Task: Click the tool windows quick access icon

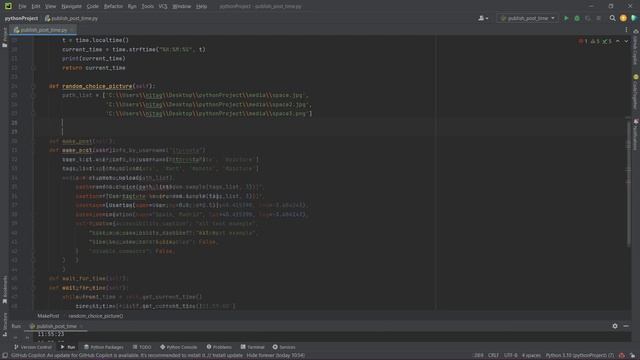Action: click(4, 356)
